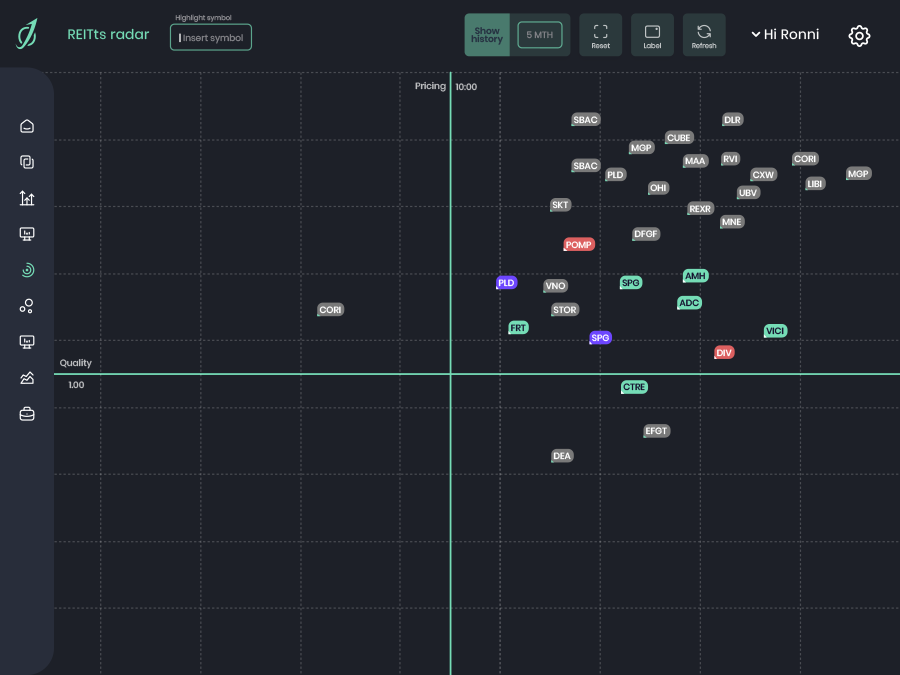The height and width of the screenshot is (675, 900).
Task: Click the green VICI data point
Action: tap(775, 331)
